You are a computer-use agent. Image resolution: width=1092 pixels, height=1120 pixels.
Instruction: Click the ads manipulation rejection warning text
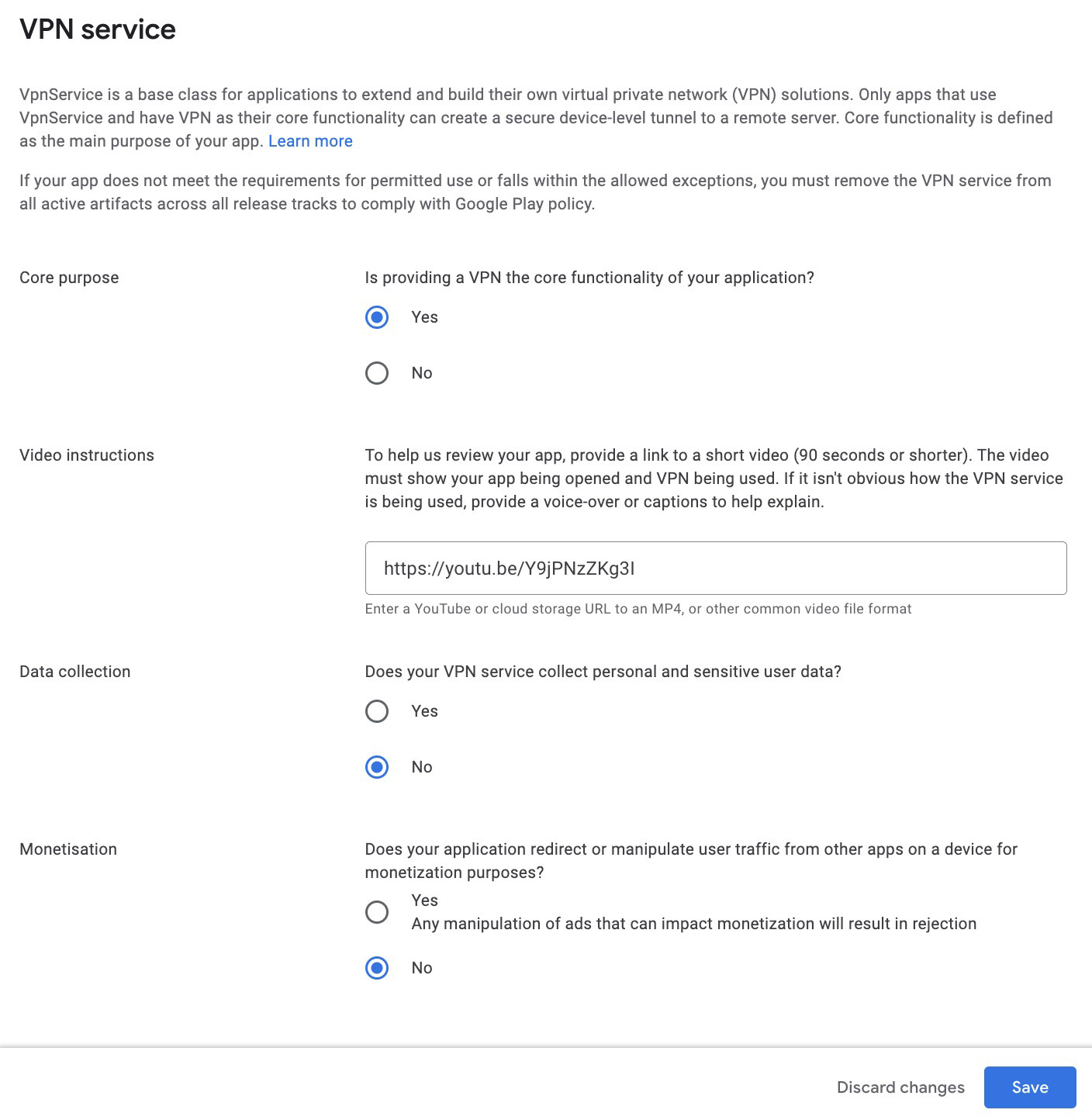point(694,924)
